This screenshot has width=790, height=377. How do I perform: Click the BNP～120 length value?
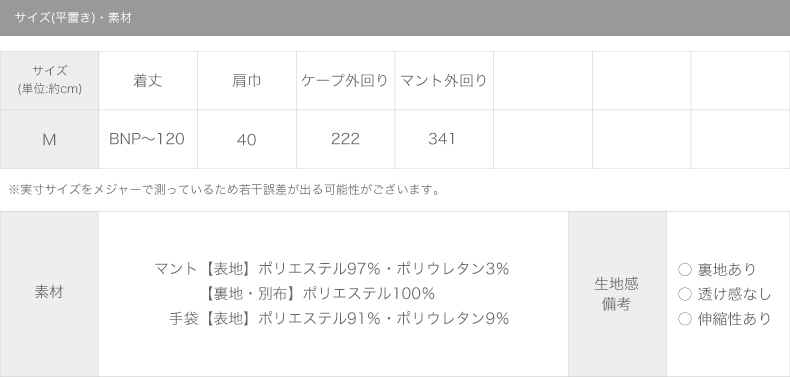click(147, 139)
